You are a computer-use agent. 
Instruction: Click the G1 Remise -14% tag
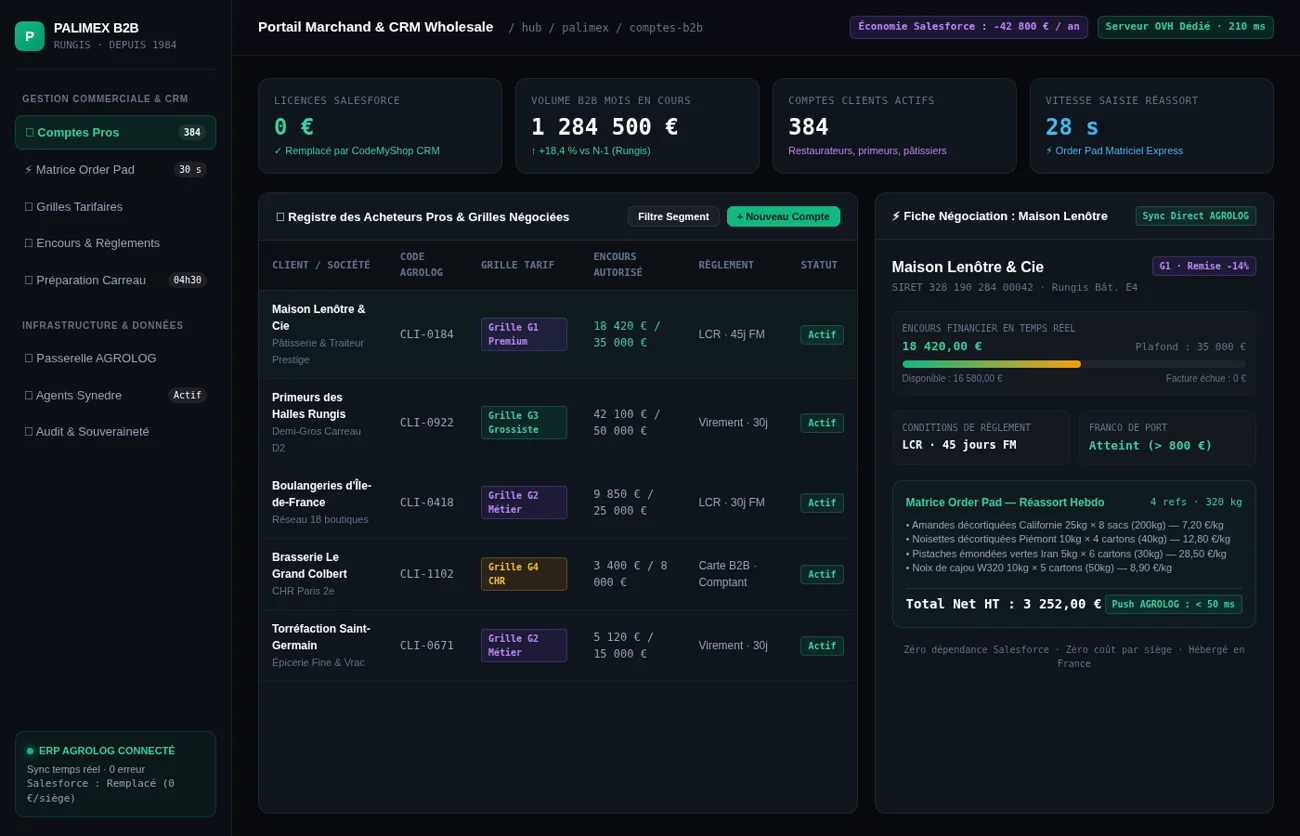(x=1204, y=266)
